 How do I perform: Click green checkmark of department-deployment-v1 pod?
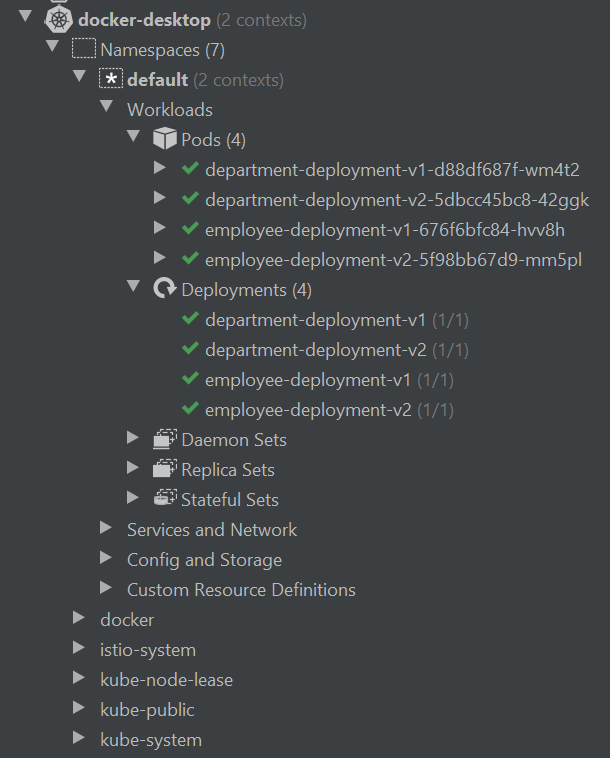point(190,170)
